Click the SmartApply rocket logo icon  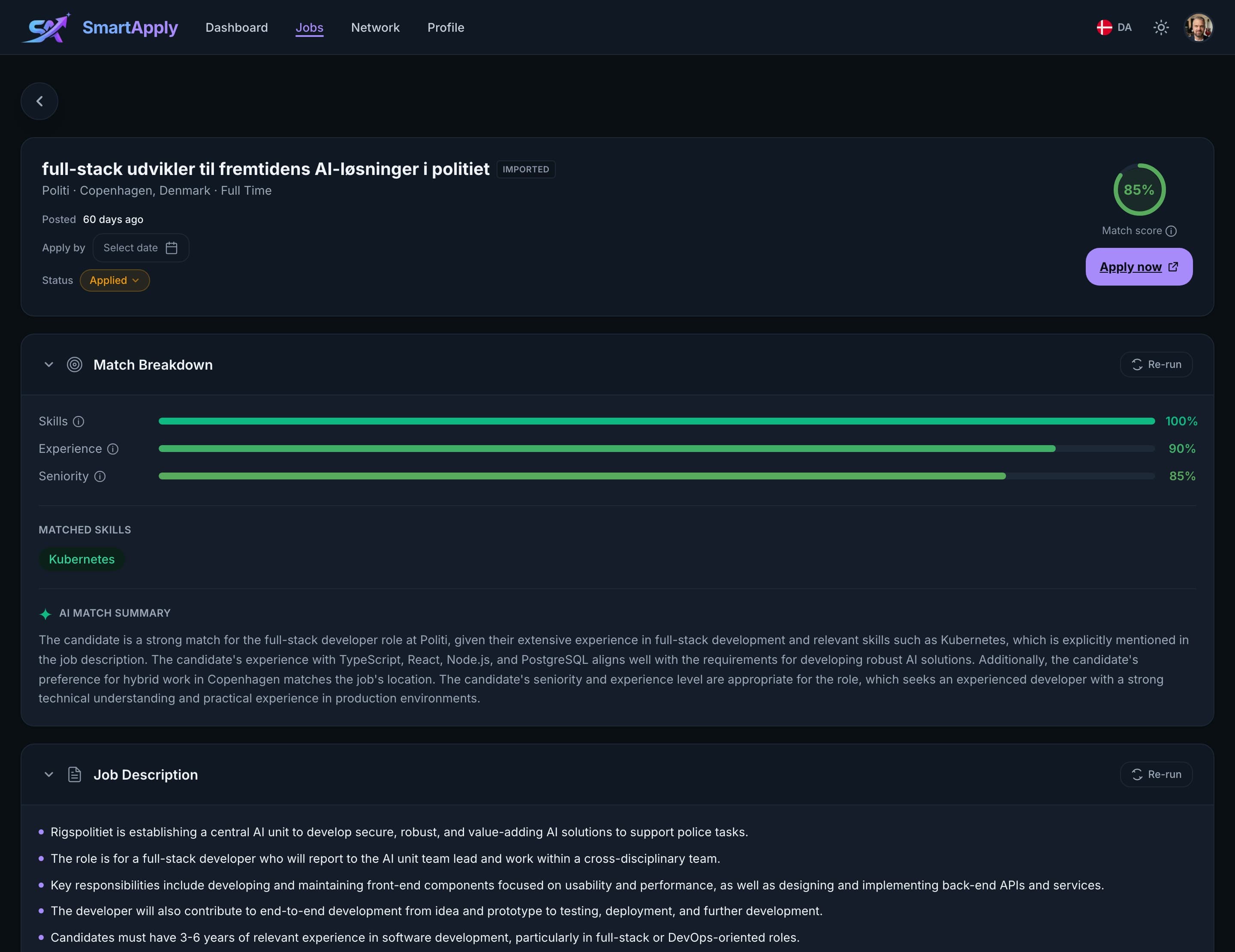(x=46, y=27)
